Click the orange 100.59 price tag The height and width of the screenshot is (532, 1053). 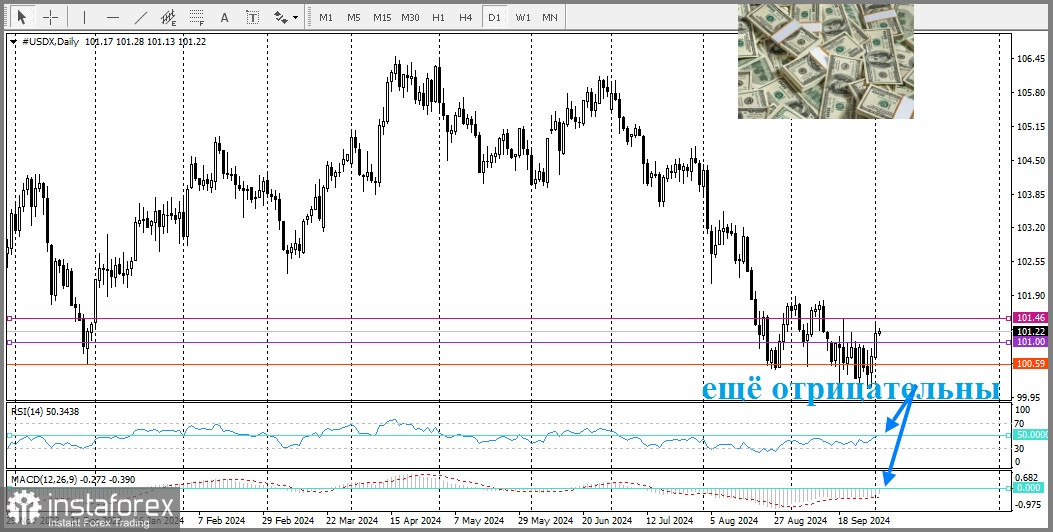point(1029,364)
